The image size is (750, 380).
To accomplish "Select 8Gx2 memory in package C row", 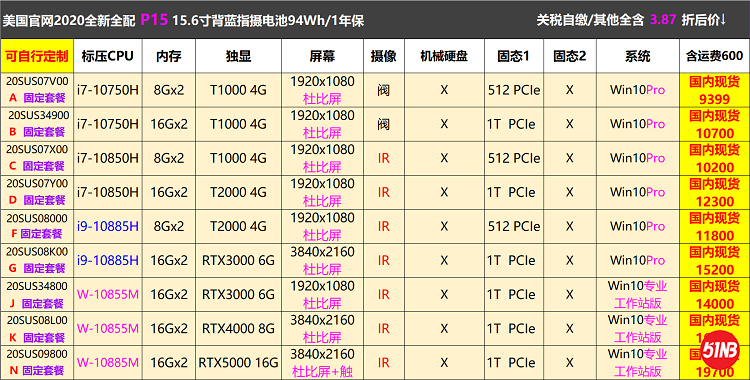I will click(169, 158).
